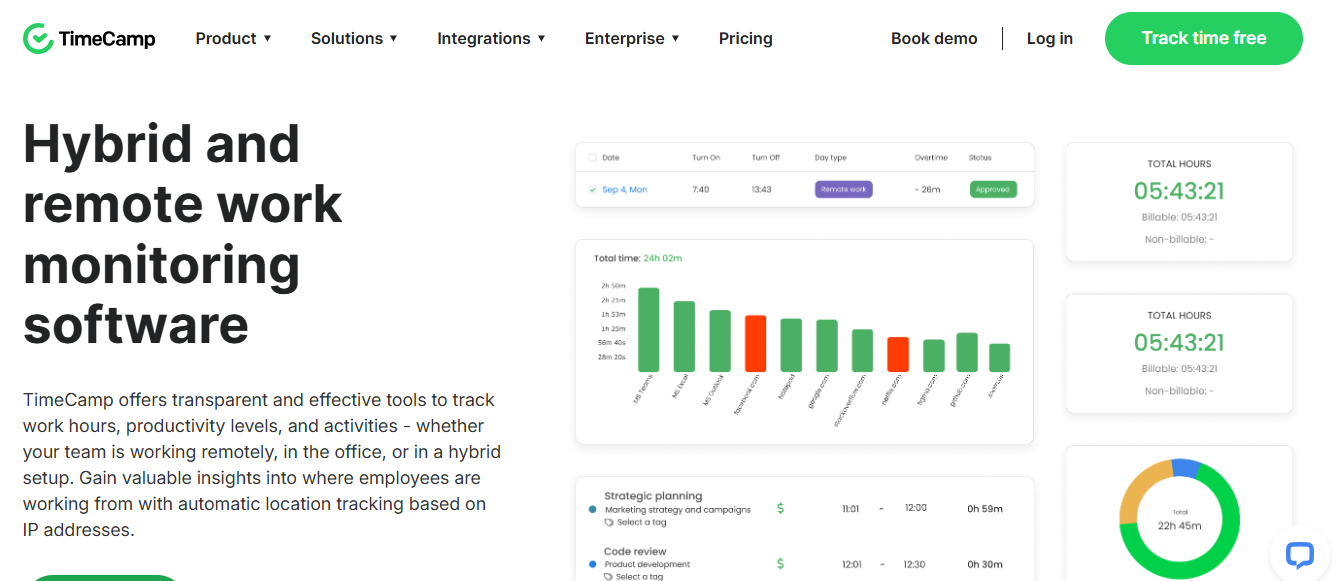1338x581 pixels.
Task: Open the Sep 4, Mon date link
Action: point(624,189)
